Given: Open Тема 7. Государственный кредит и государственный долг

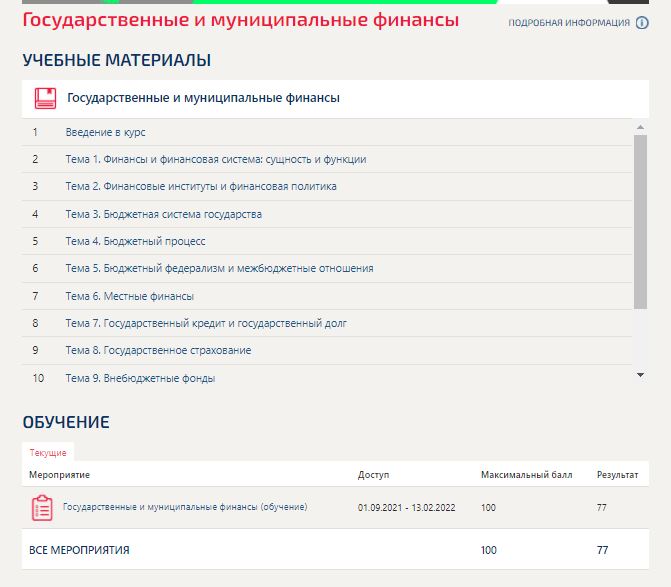Looking at the screenshot, I should click(206, 323).
